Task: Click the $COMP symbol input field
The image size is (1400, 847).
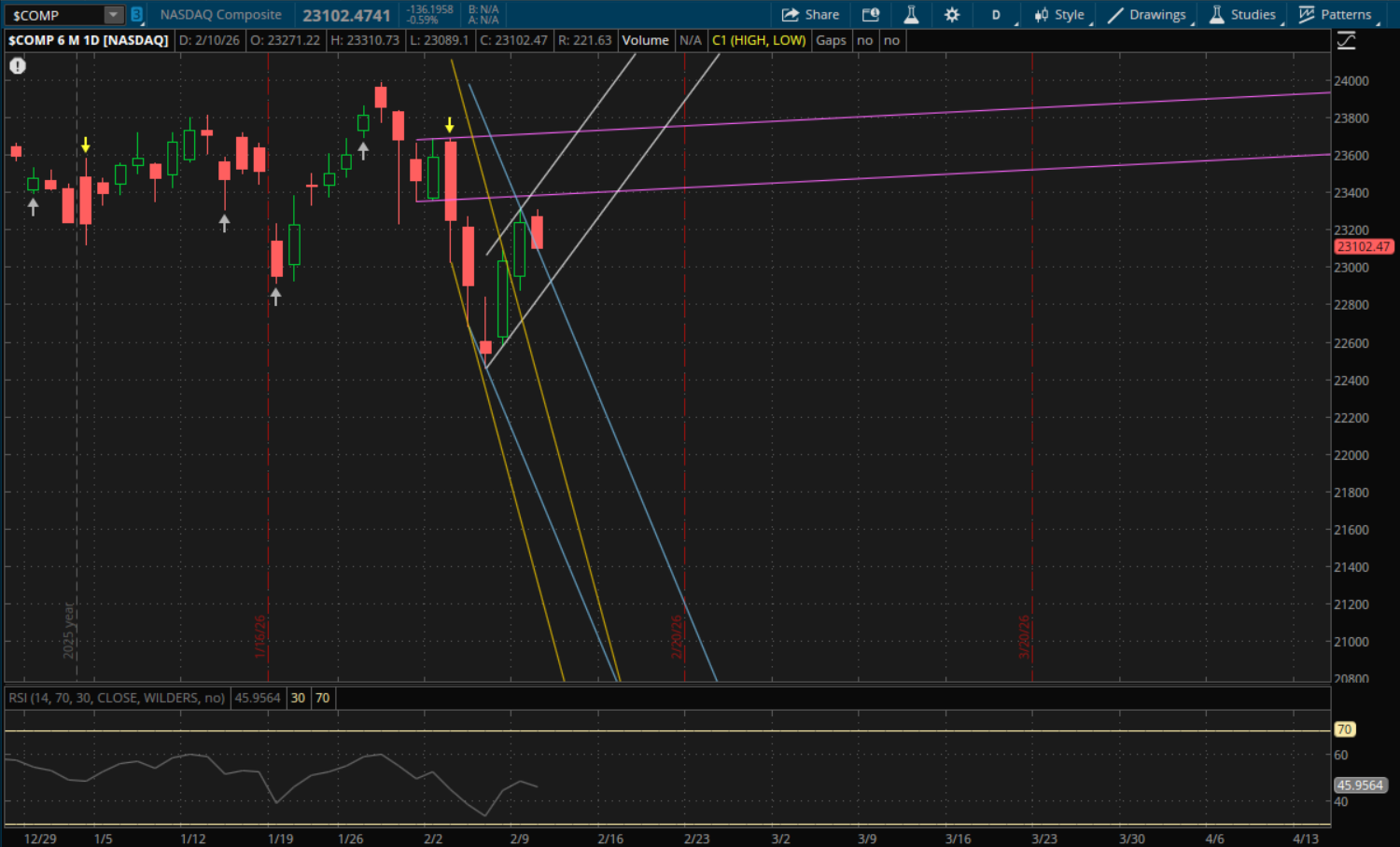Action: (x=54, y=15)
